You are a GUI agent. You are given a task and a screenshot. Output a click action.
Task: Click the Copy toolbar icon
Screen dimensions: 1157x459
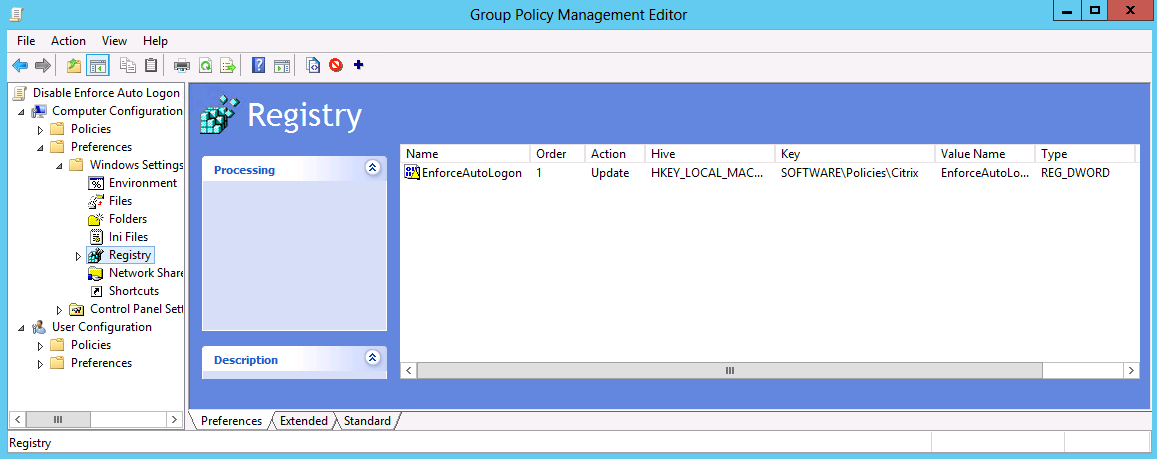128,66
